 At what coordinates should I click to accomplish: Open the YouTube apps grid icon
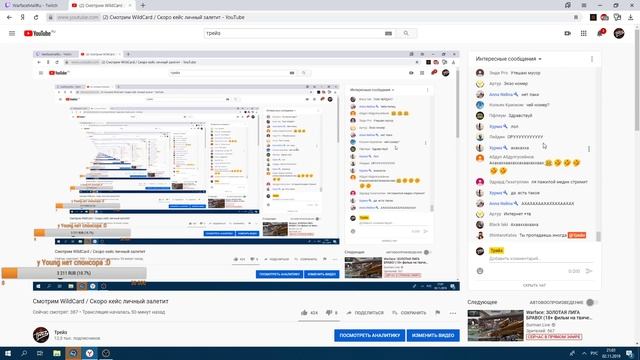[x=583, y=33]
